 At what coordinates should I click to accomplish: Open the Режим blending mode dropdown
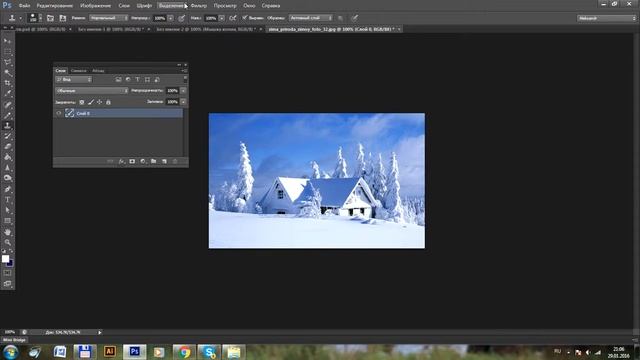[109, 18]
